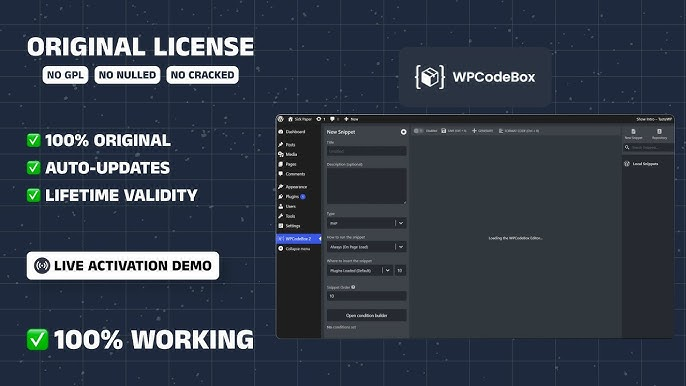
Task: Click the Save icon in editor toolbar
Action: point(443,131)
